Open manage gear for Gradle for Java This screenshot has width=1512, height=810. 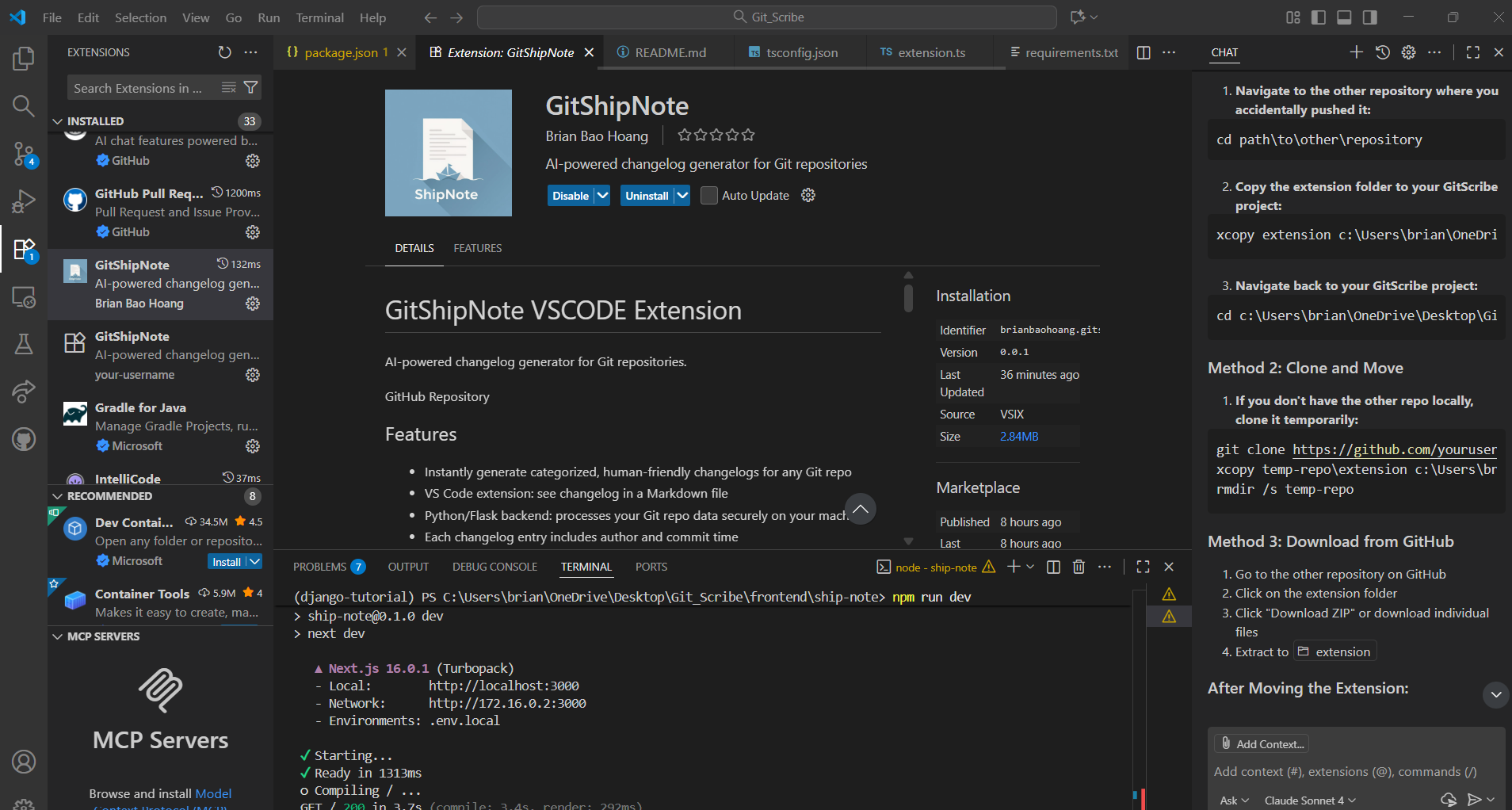tap(253, 446)
